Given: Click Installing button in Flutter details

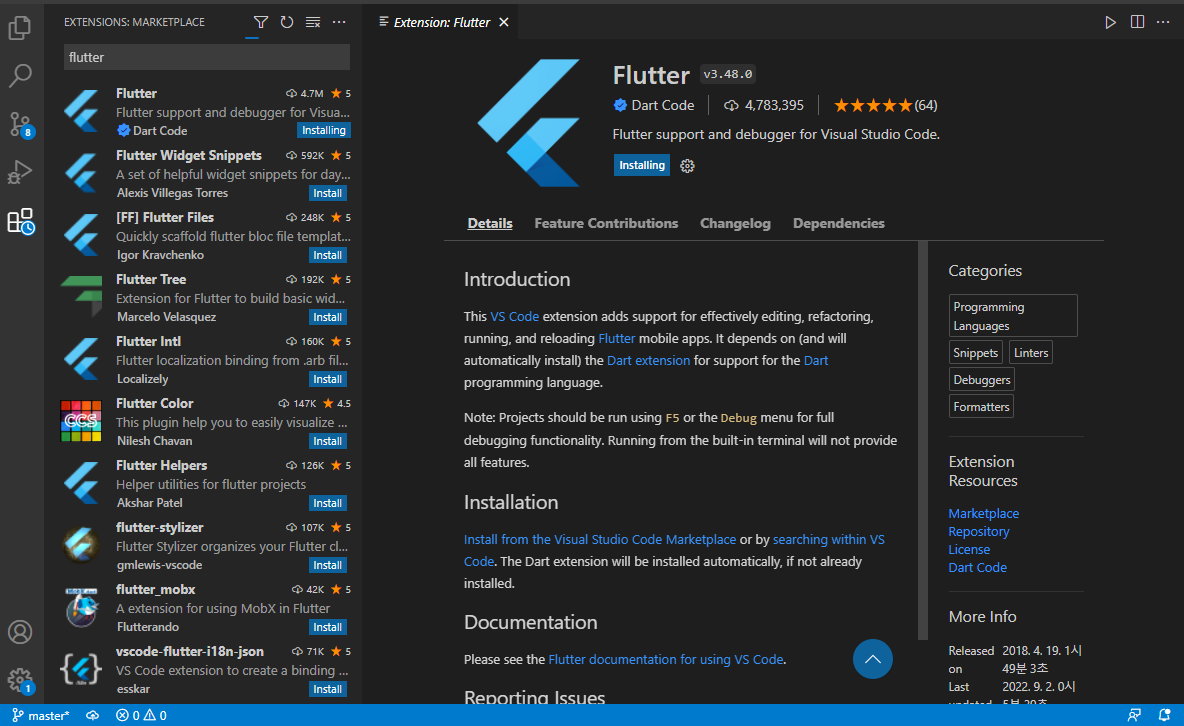Looking at the screenshot, I should 642,165.
